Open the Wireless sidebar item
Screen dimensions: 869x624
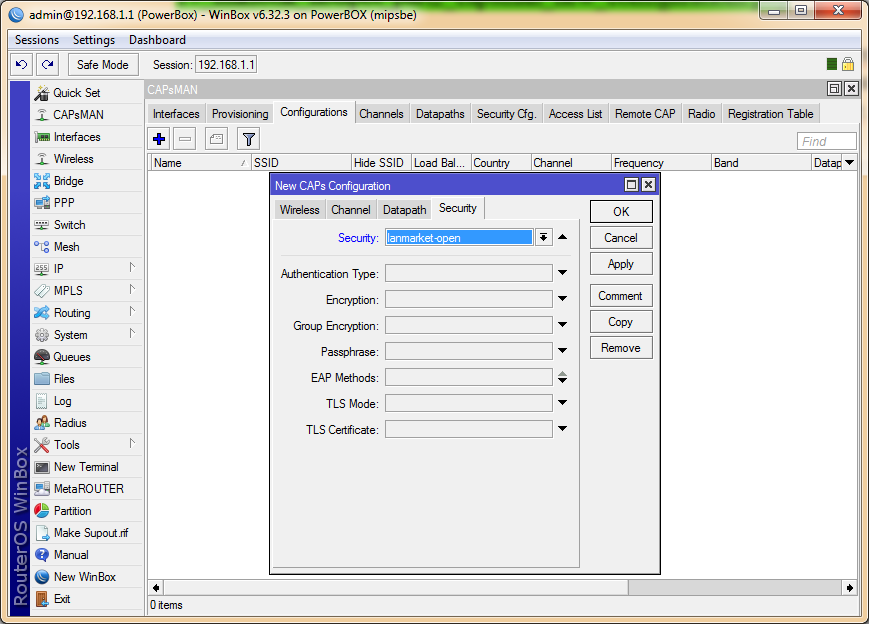[x=73, y=159]
